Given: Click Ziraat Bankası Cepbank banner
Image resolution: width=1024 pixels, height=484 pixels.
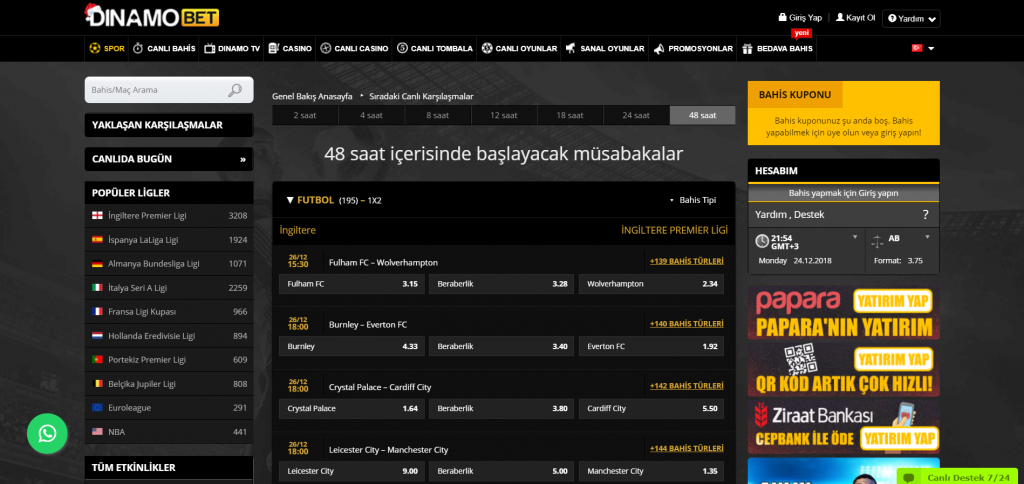Looking at the screenshot, I should click(844, 427).
